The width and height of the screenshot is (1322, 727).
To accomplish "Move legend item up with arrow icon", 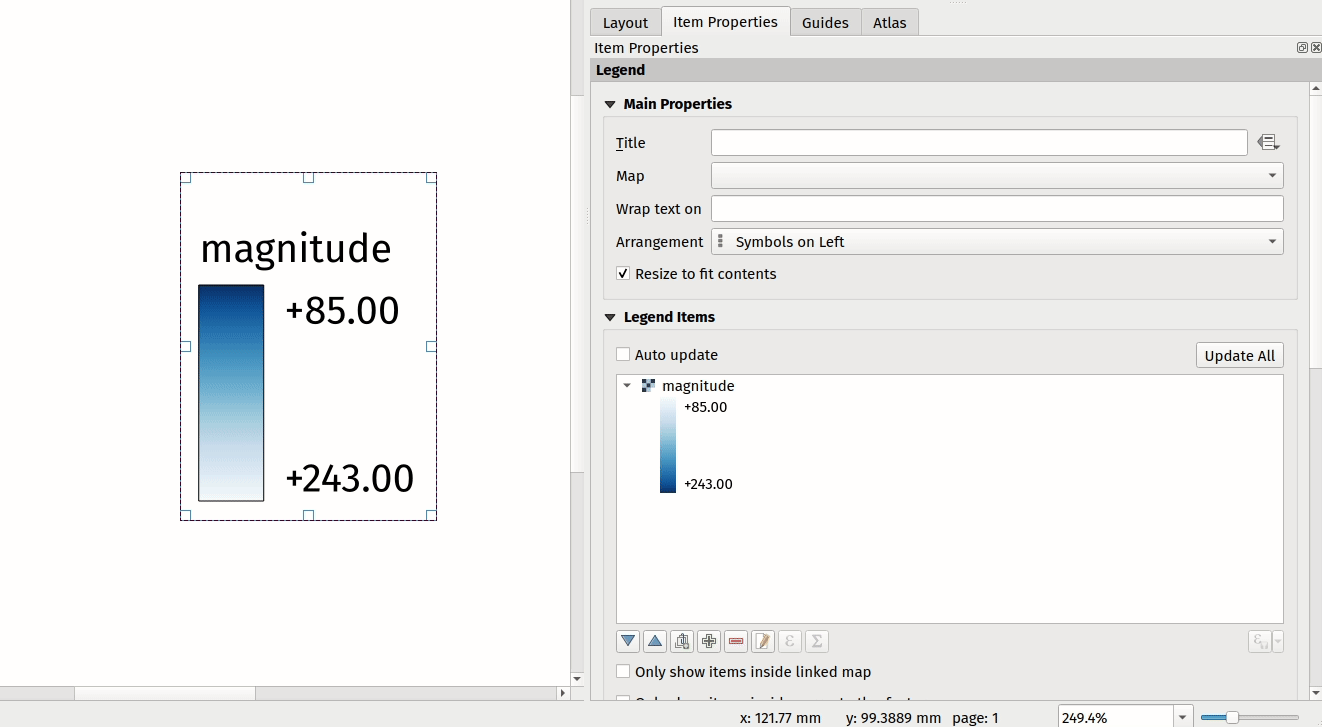I will (x=655, y=641).
